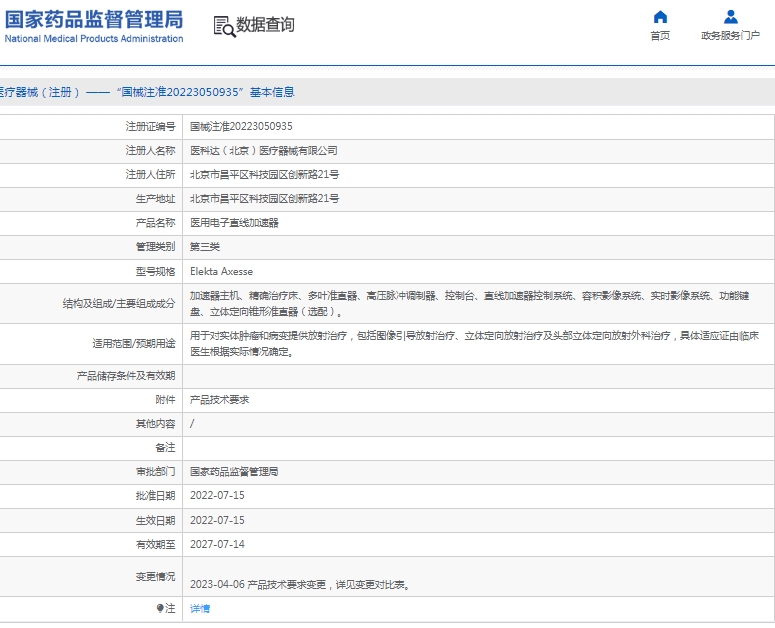
Task: Click the Home house icon
Action: tap(660, 17)
